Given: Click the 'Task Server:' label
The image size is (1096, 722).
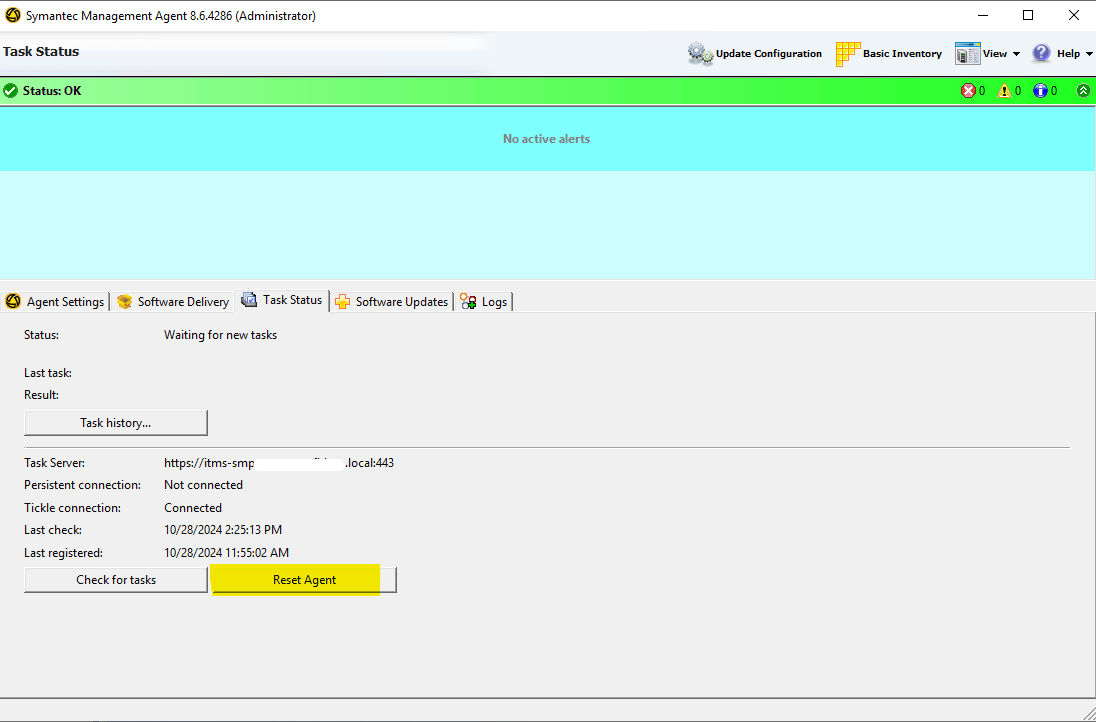Looking at the screenshot, I should (55, 463).
